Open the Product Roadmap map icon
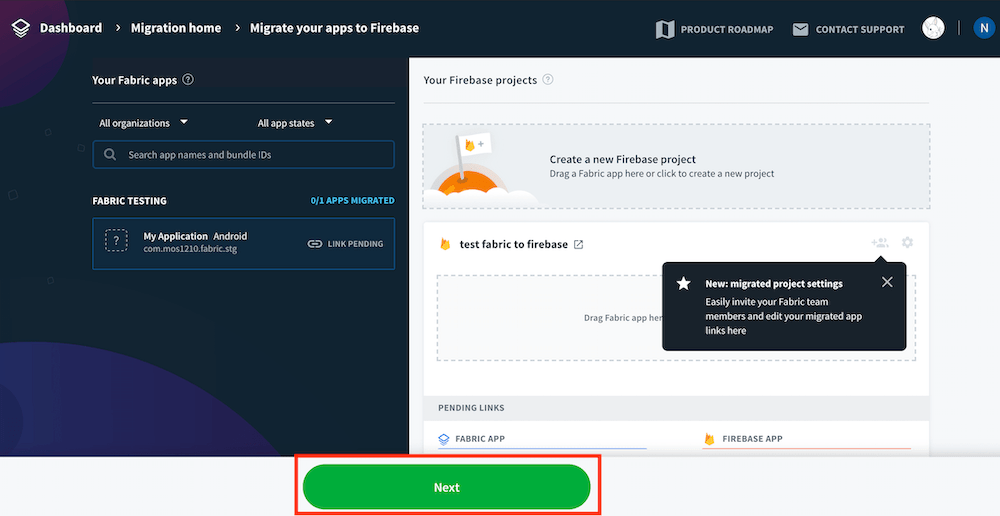Image resolution: width=1000 pixels, height=516 pixels. pos(665,29)
